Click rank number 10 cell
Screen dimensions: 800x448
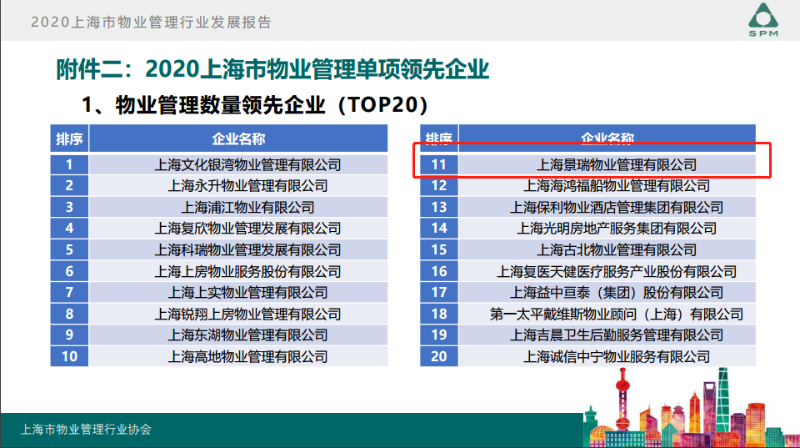click(x=69, y=356)
